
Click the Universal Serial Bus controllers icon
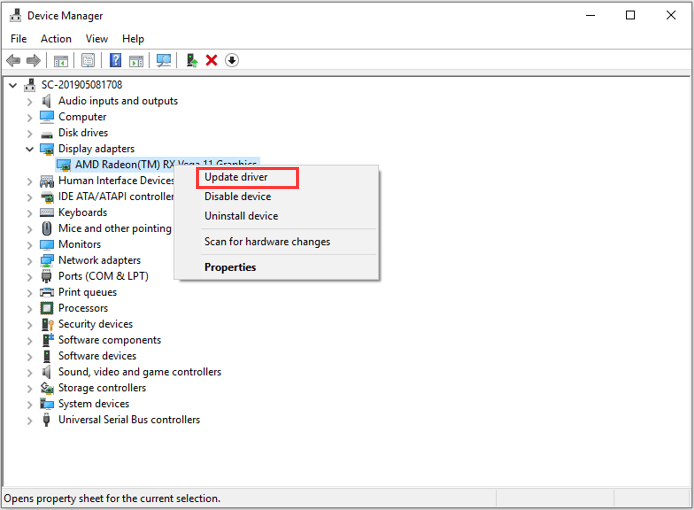(x=46, y=420)
